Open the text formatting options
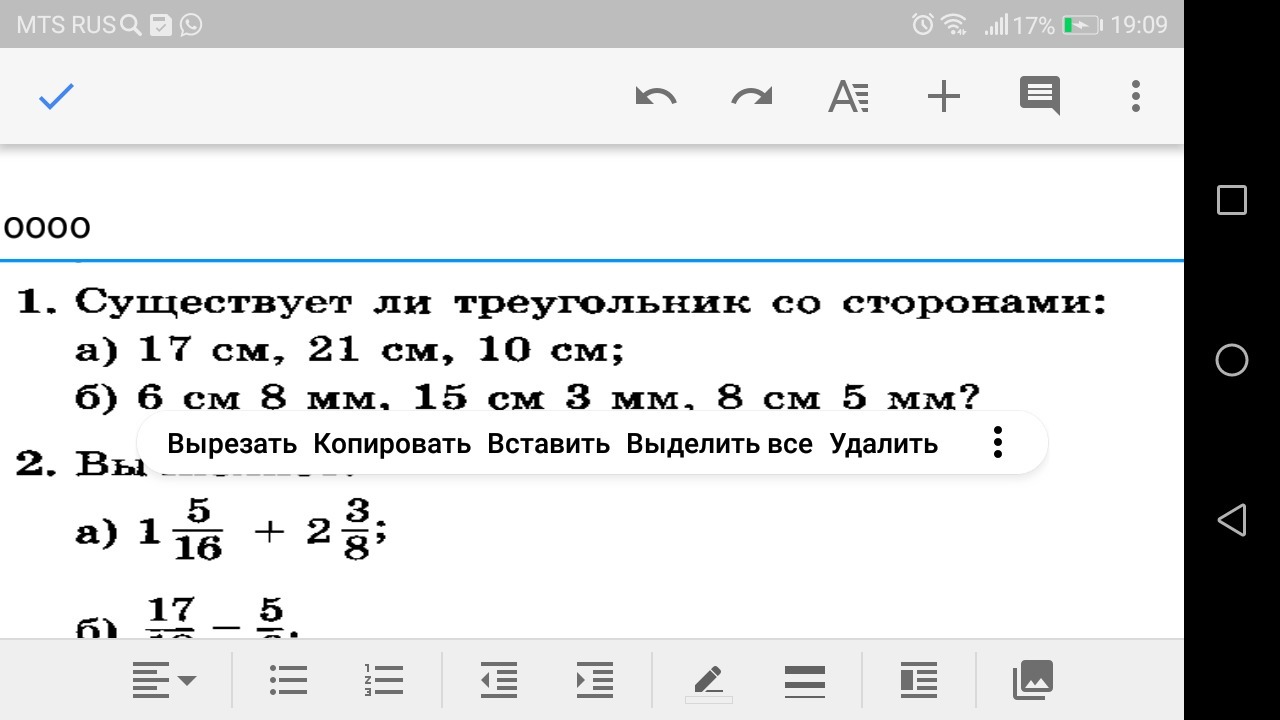This screenshot has width=1280, height=720. pyautogui.click(x=847, y=96)
